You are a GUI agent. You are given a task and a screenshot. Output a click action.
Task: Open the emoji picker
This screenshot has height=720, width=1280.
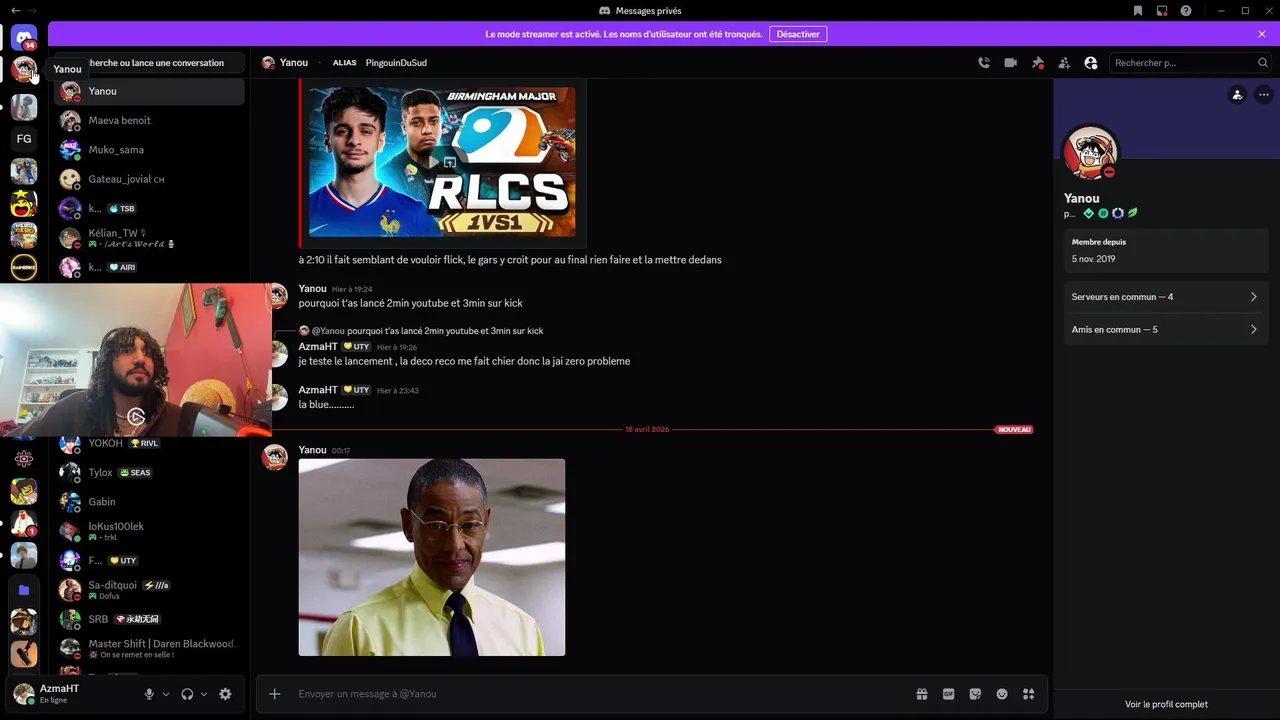[x=1002, y=694]
